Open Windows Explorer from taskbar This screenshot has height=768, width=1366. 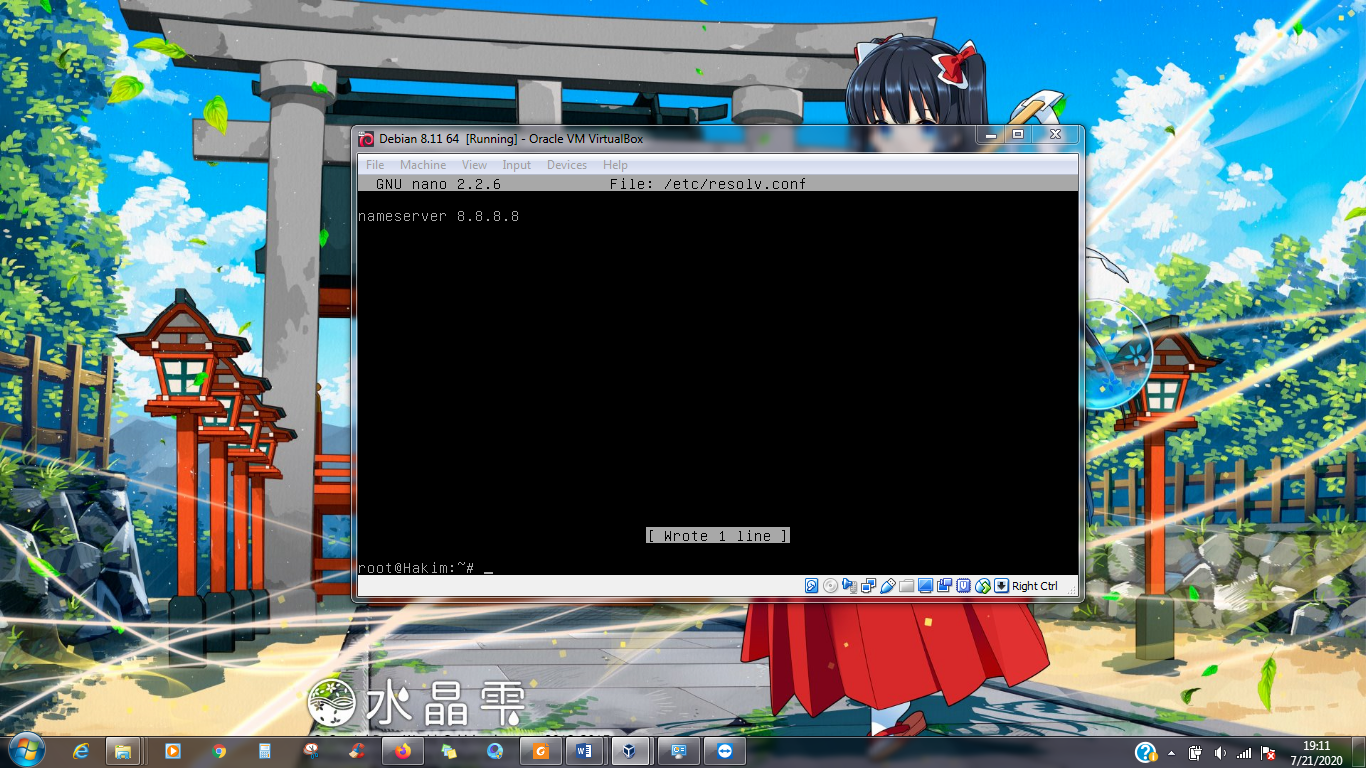click(x=122, y=751)
